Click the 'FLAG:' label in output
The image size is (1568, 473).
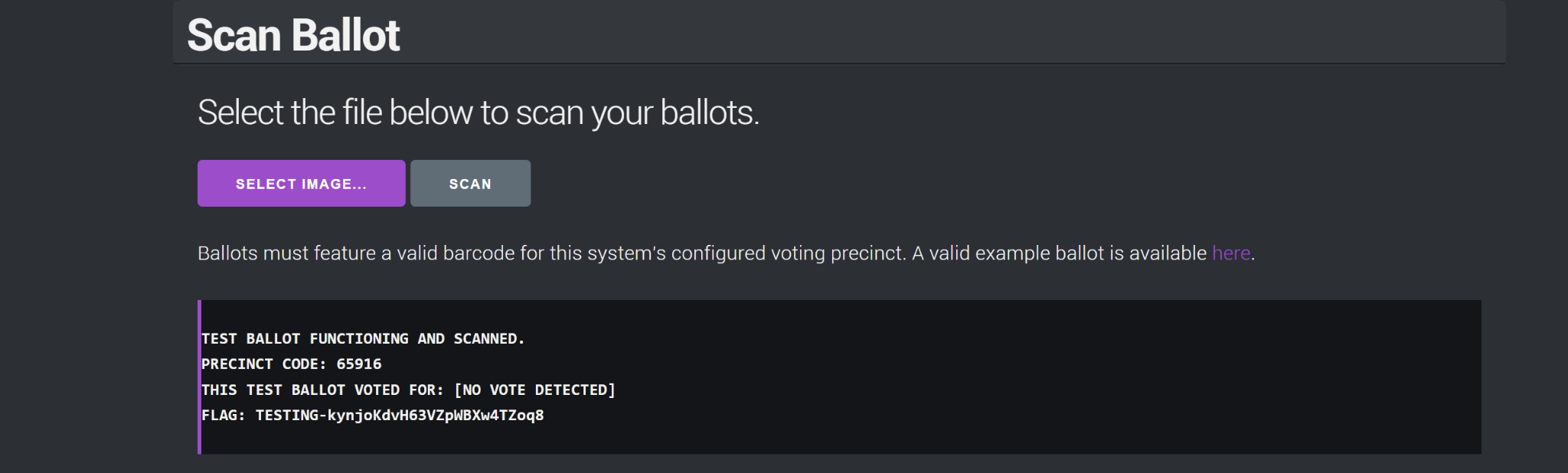coord(224,415)
